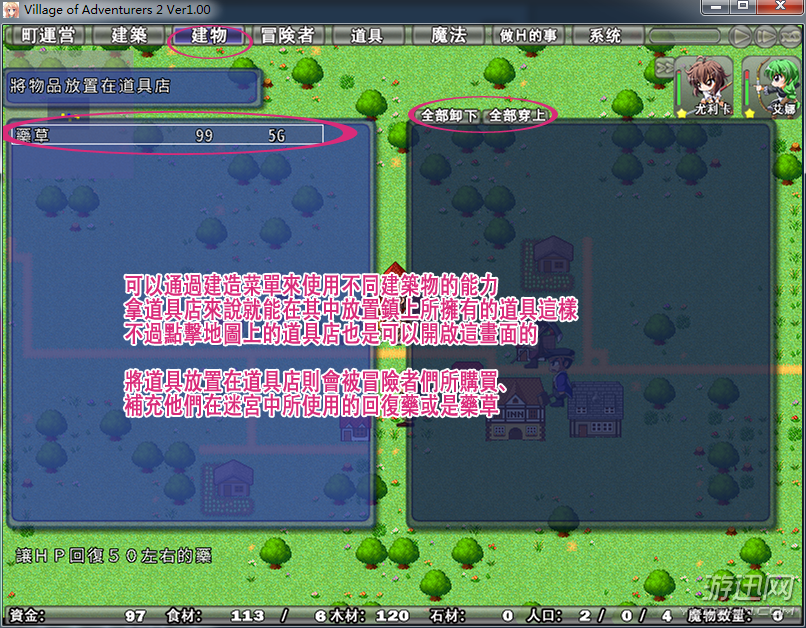
Task: Select the 藥草 item row
Action: pyautogui.click(x=168, y=135)
